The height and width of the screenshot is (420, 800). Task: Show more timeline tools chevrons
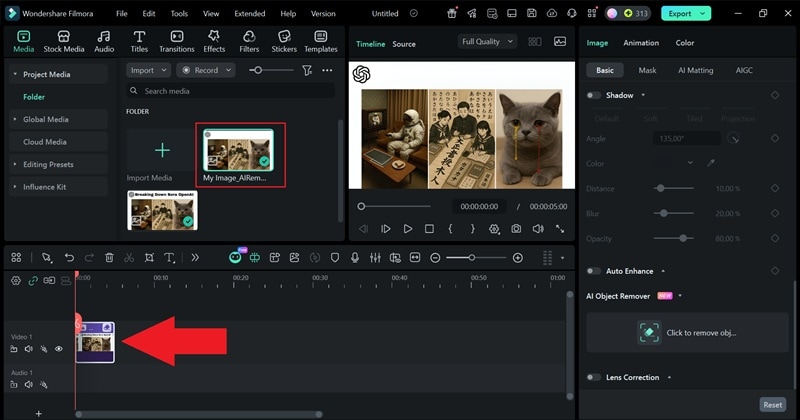(195, 258)
